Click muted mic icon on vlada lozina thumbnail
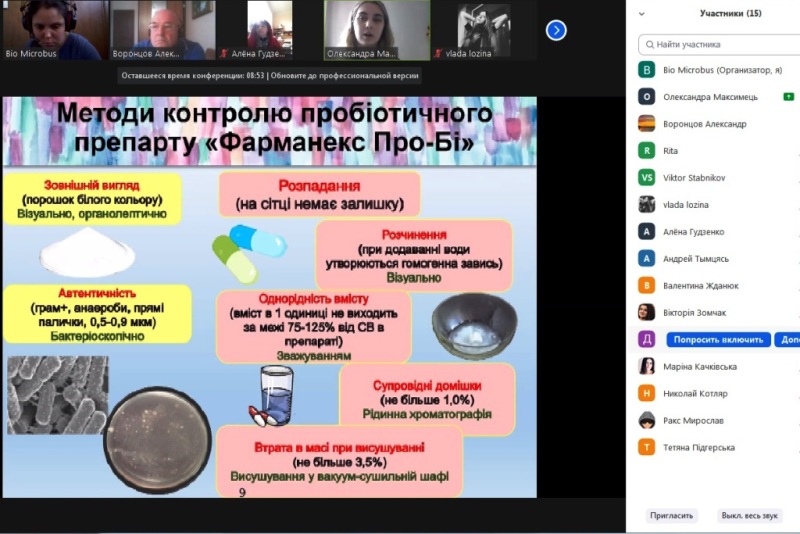 click(x=438, y=53)
